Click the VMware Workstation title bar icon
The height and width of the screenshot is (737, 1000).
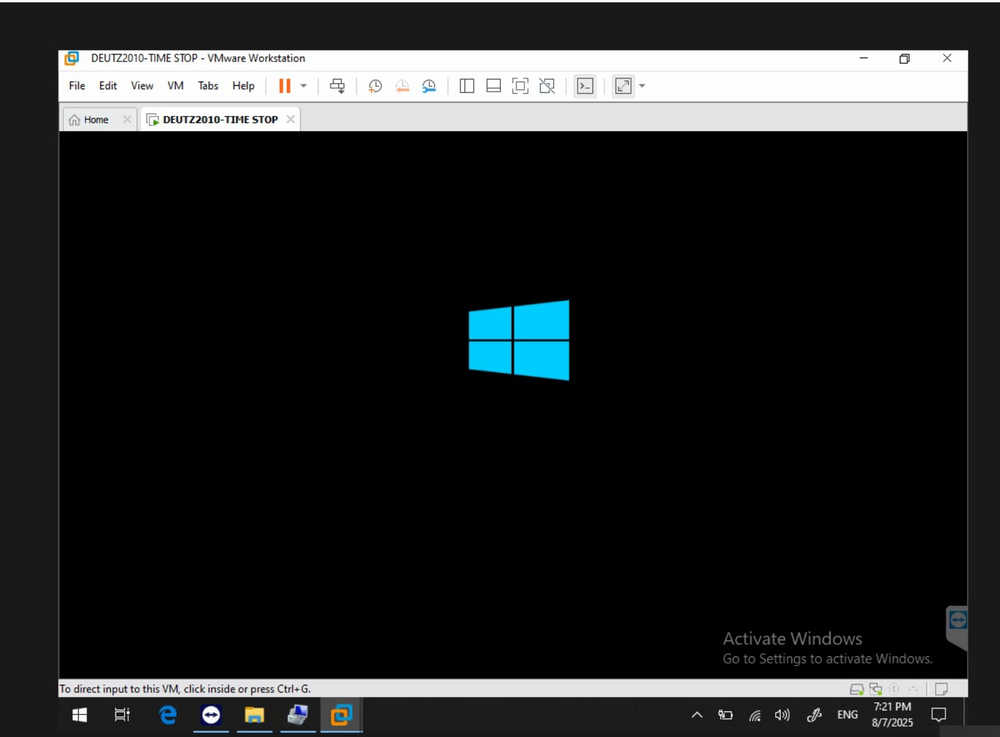[72, 59]
